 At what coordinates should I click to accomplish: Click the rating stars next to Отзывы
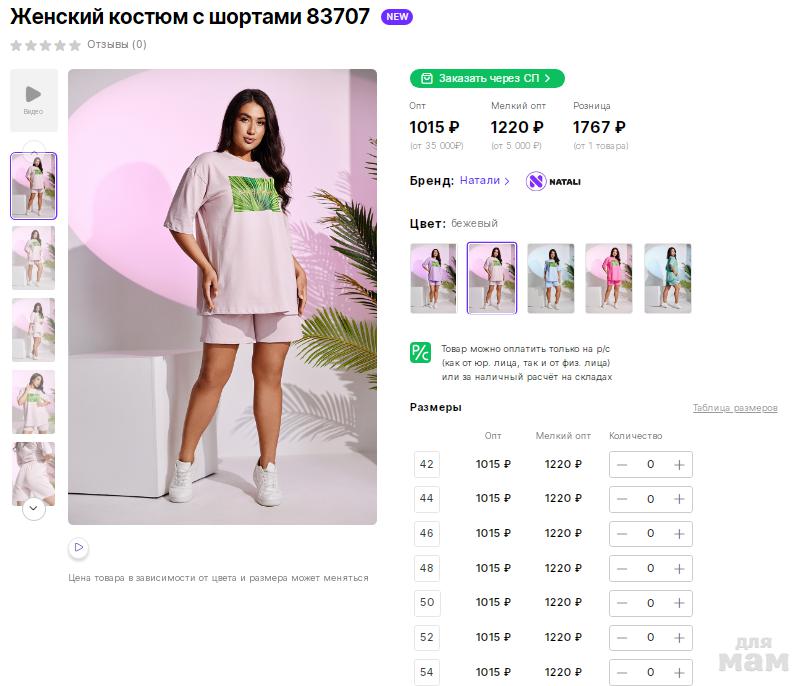click(x=45, y=45)
